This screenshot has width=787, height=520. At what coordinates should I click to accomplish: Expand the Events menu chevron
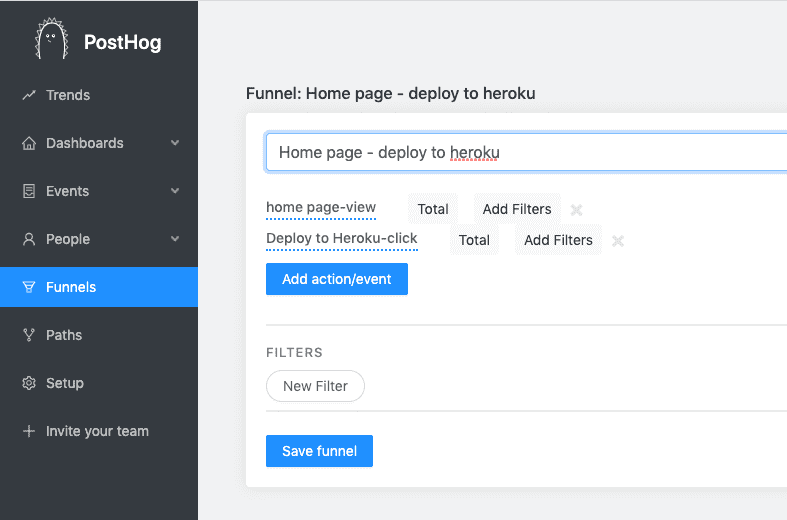click(x=175, y=191)
